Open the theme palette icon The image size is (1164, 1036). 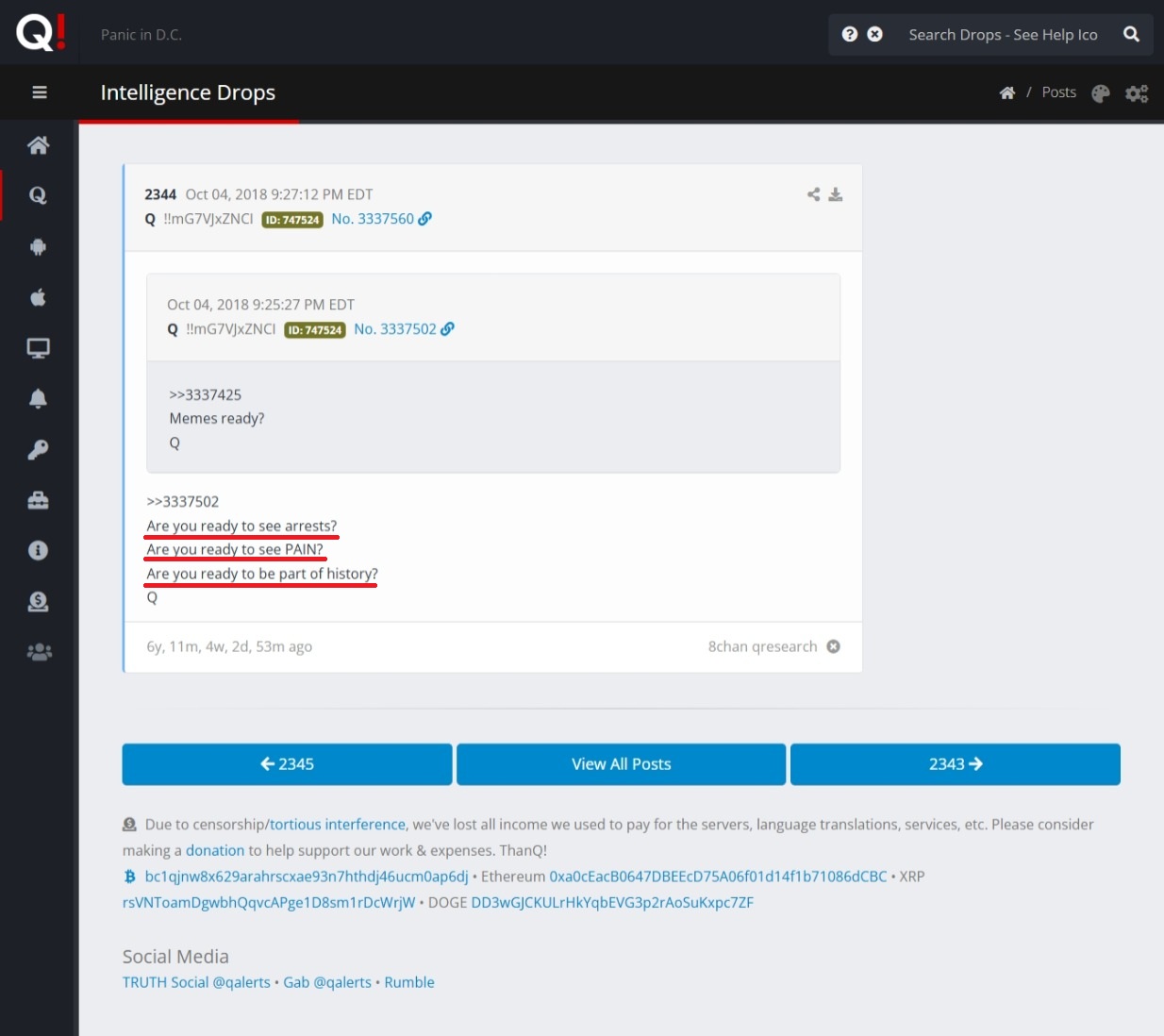1100,93
